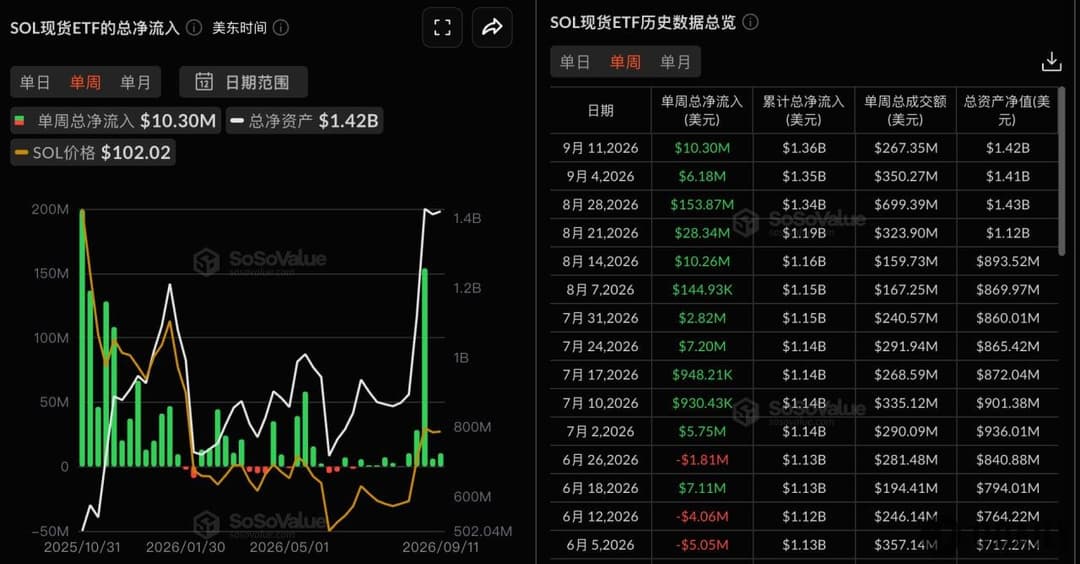The image size is (1080, 564).
Task: Download historical data icon
Action: [1051, 62]
